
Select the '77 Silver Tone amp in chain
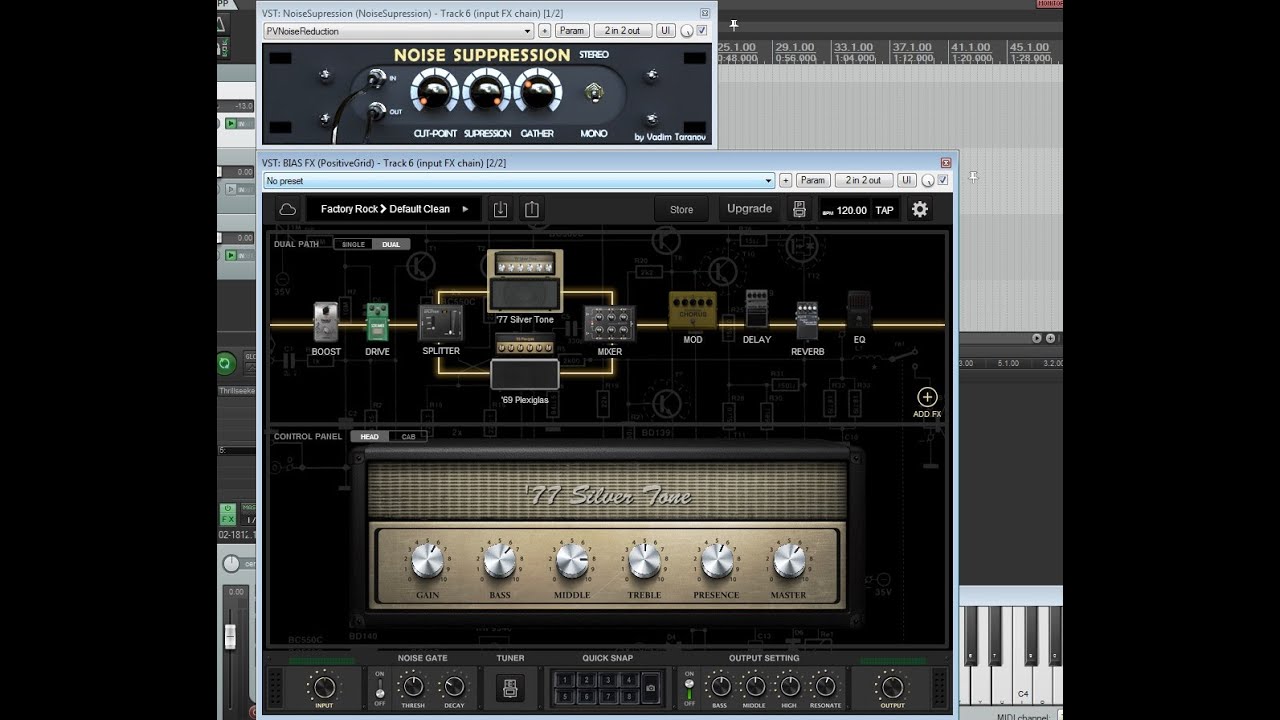pos(525,281)
